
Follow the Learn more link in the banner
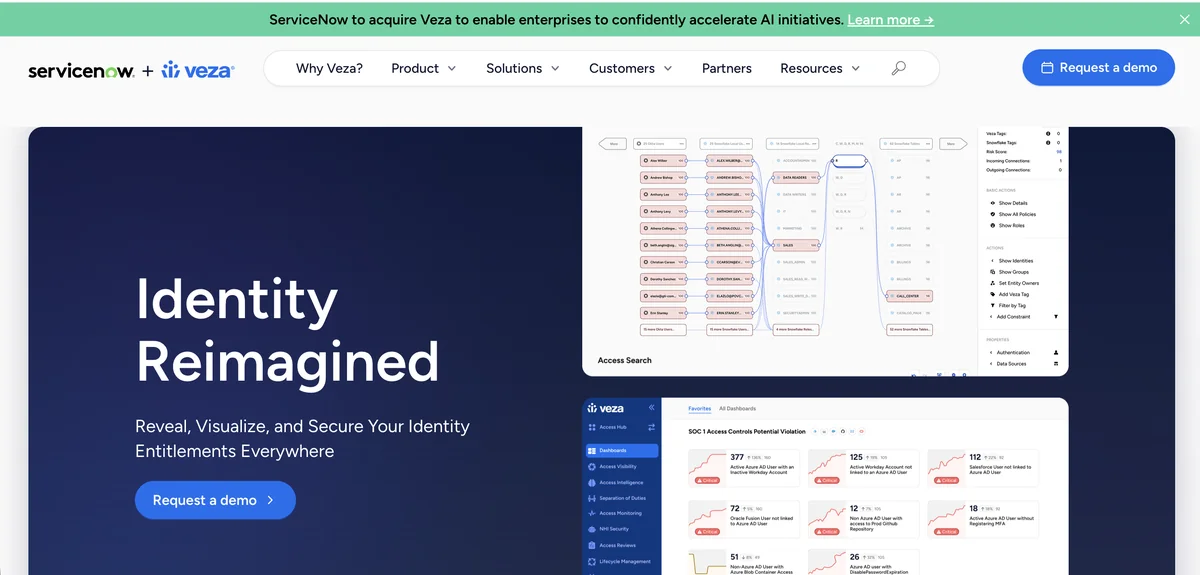[x=890, y=19]
